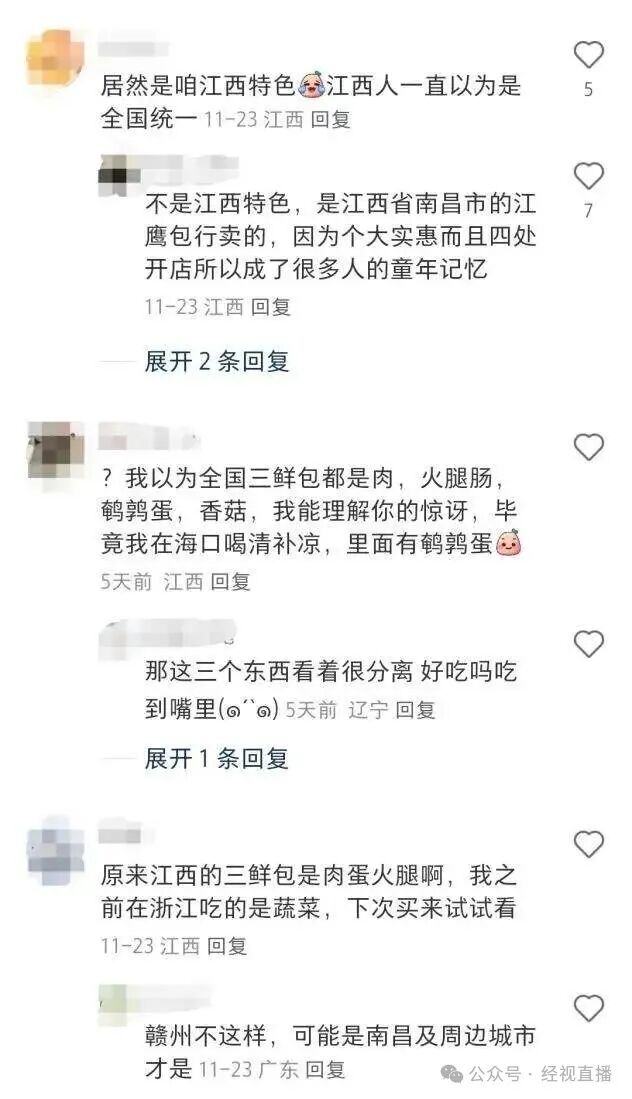This screenshot has width=632, height=1099.
Task: Tap the 公众号 经视直播 watermark
Action: (526, 1073)
